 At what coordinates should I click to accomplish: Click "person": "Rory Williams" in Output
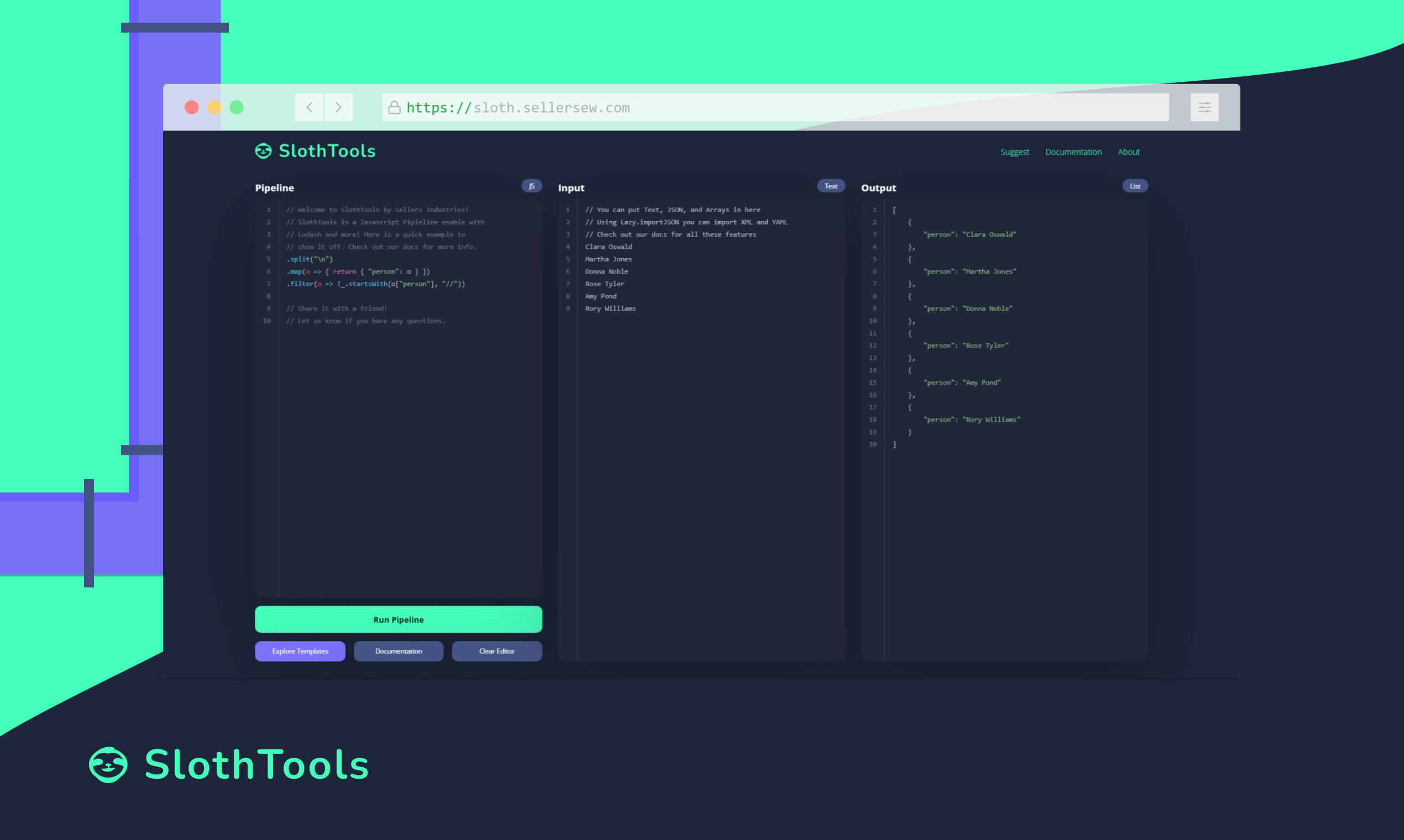point(972,420)
